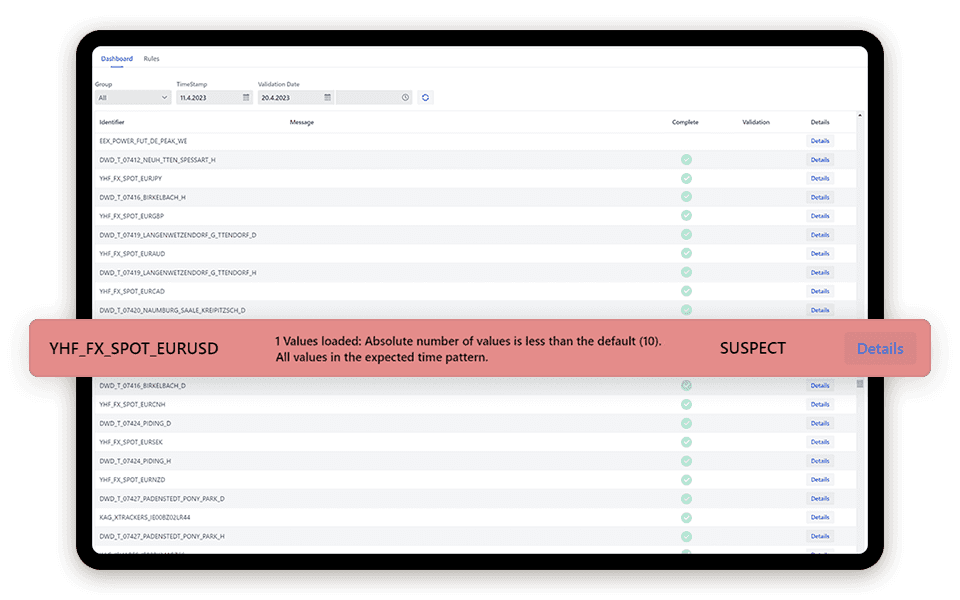This screenshot has width=960, height=600.
Task: Open Details for the SUSPECT EURUSD row
Action: pos(880,347)
